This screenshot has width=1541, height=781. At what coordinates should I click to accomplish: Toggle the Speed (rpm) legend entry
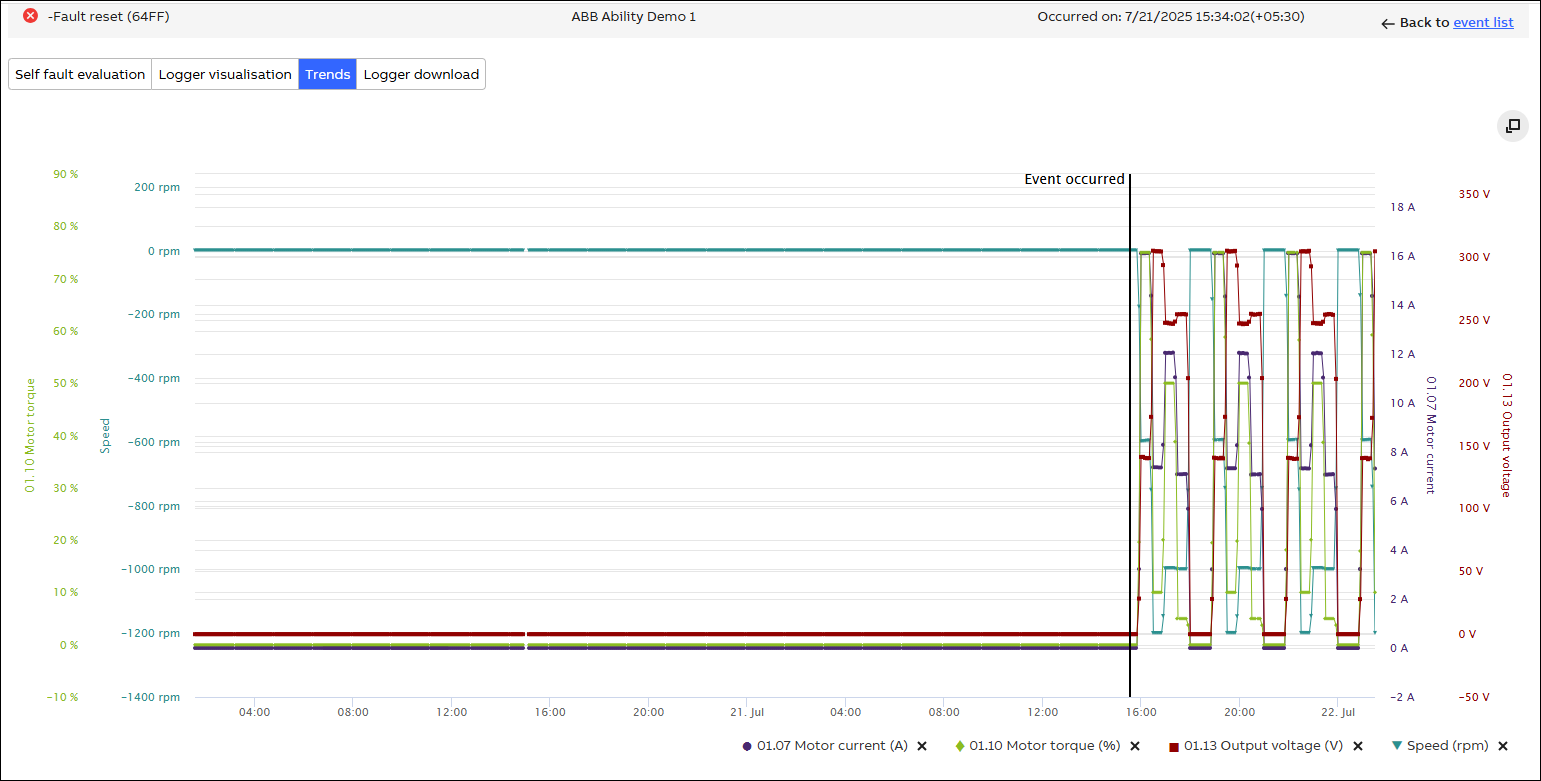(x=1447, y=746)
